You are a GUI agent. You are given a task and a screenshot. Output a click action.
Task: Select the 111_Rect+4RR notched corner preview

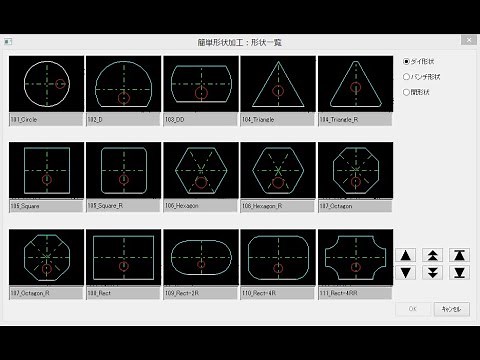click(x=355, y=257)
